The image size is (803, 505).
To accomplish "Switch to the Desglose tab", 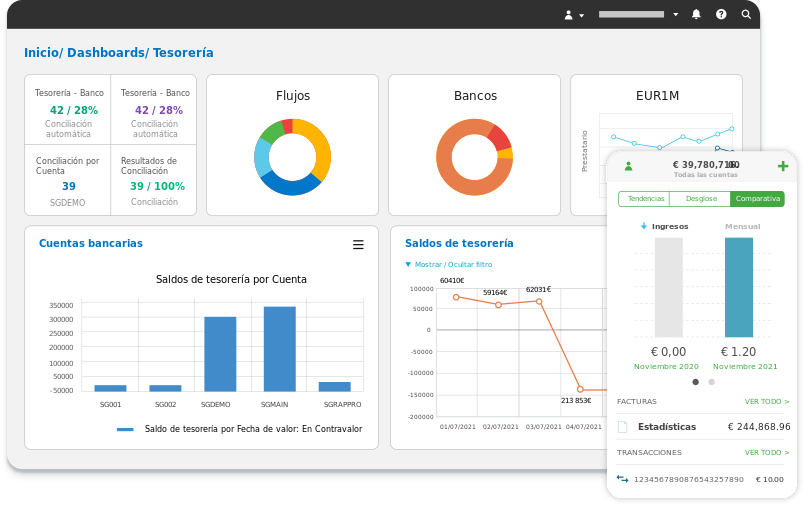I will tap(701, 199).
